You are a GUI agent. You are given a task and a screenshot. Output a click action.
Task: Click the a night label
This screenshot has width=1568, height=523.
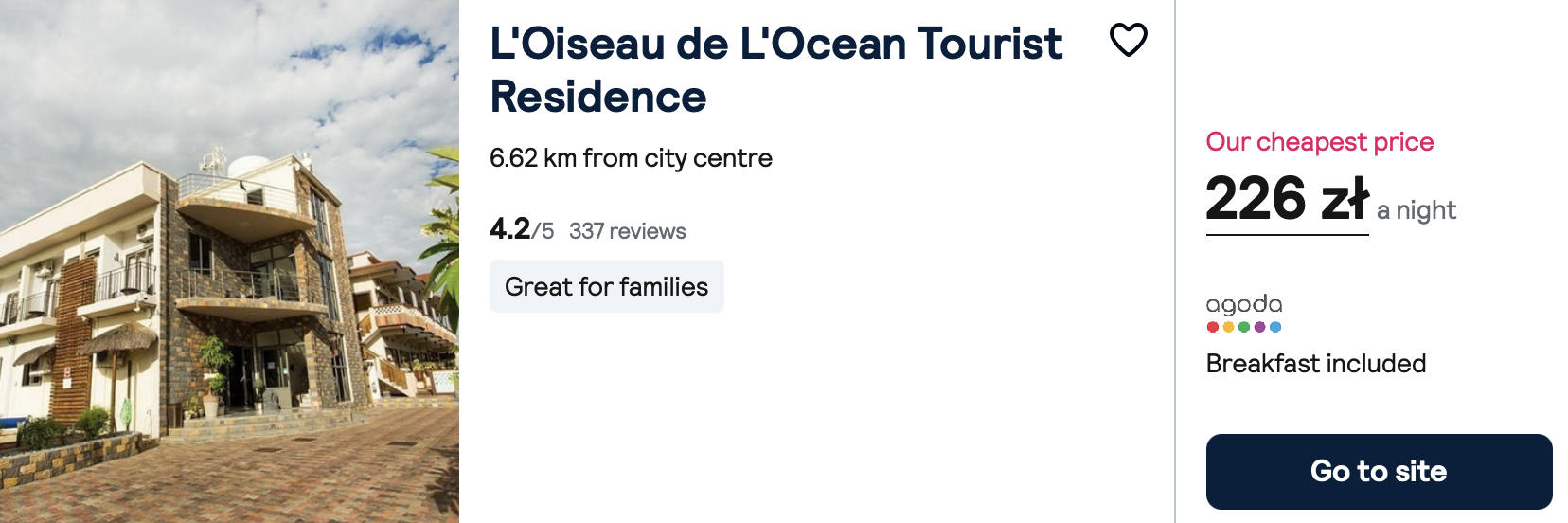(1416, 210)
